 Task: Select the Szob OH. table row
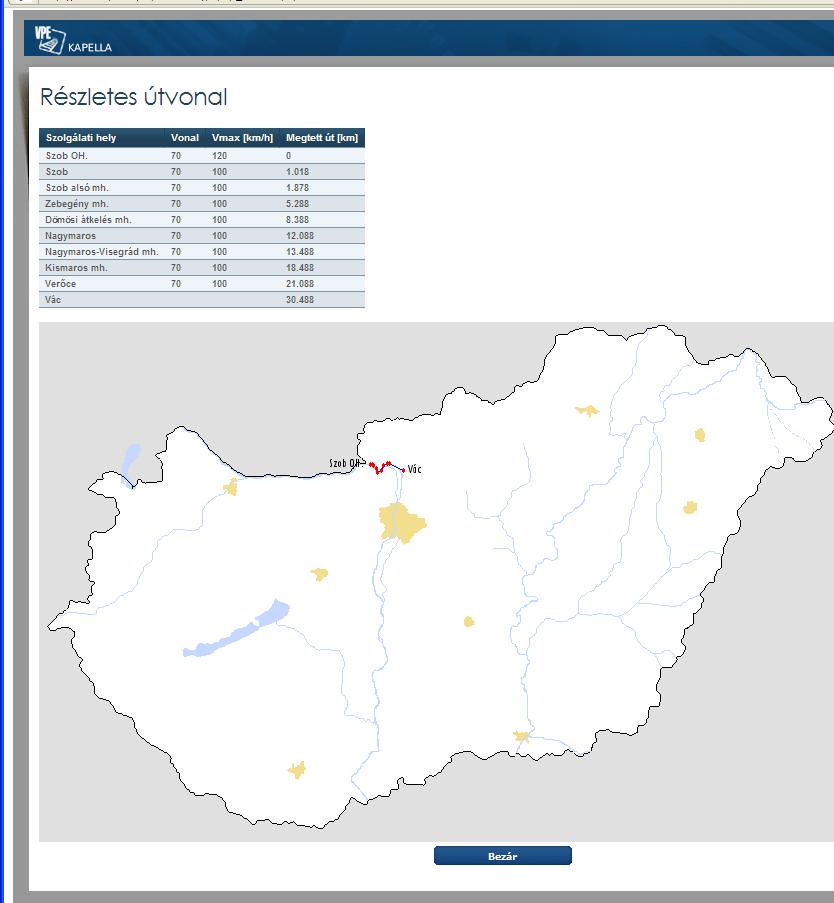[202, 155]
